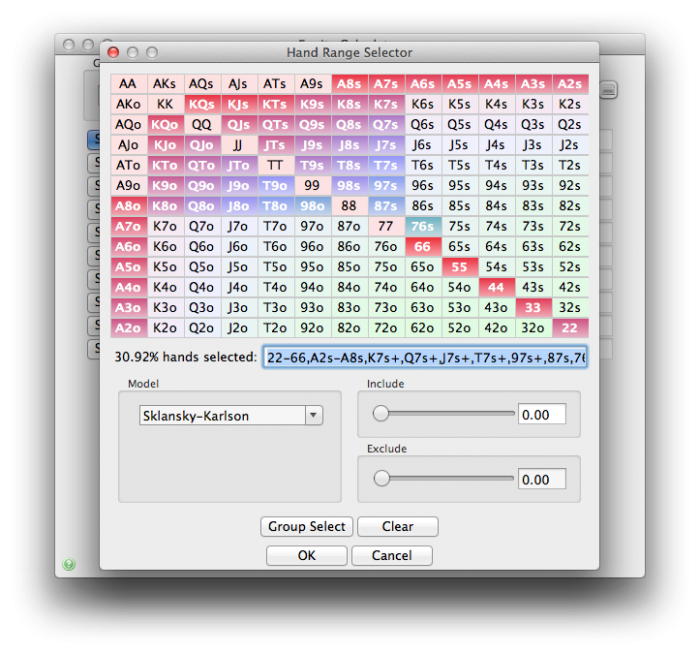Open the Sklansky-Karlson model dropdown
700x654 pixels.
(230, 415)
